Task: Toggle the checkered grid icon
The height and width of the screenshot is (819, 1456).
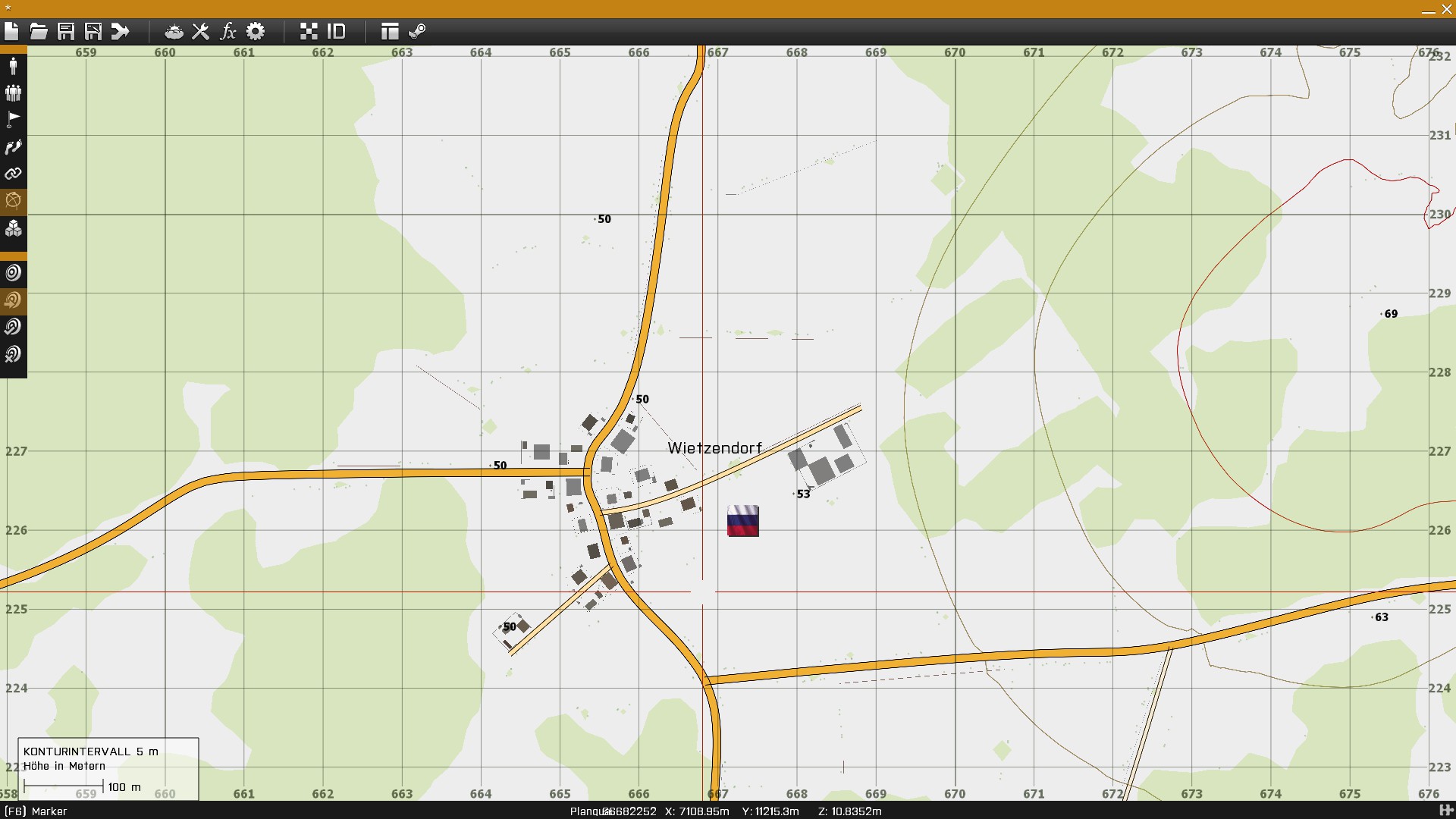Action: pos(309,31)
